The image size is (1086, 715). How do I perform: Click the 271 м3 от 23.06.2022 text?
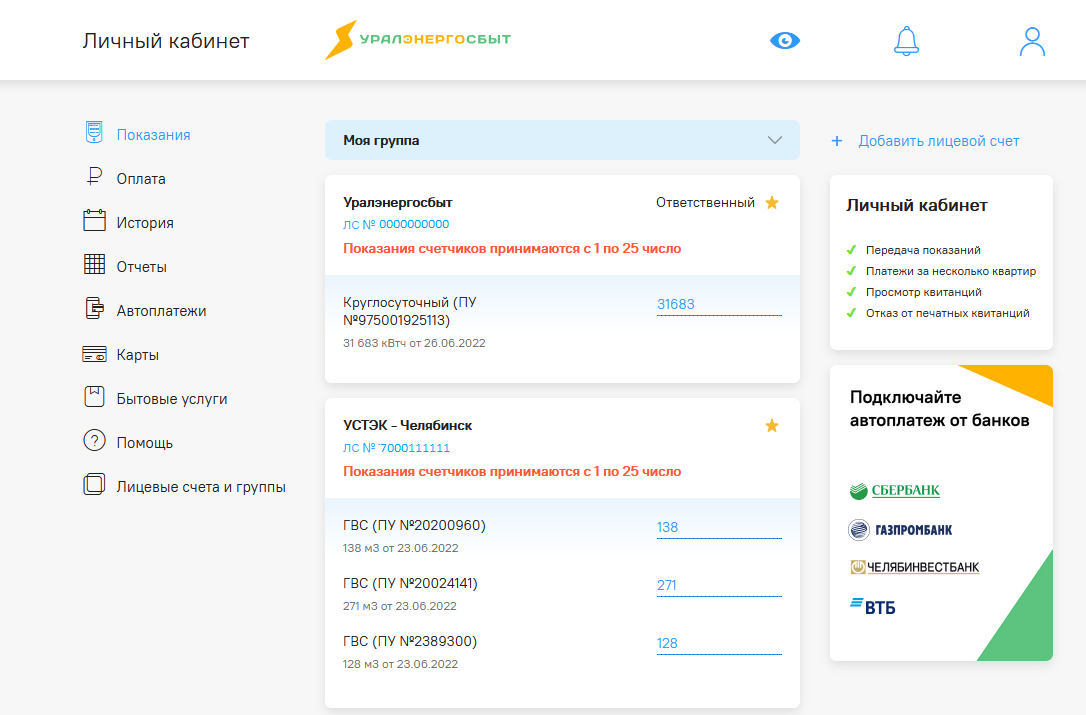click(x=400, y=606)
